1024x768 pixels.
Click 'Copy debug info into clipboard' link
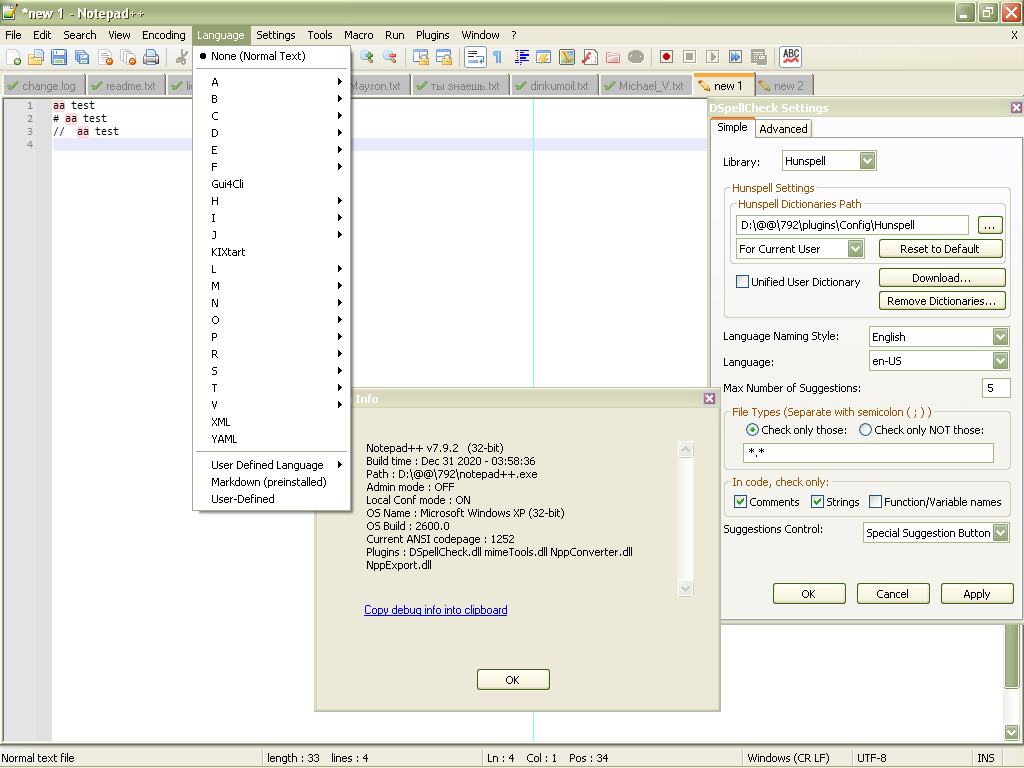point(436,610)
